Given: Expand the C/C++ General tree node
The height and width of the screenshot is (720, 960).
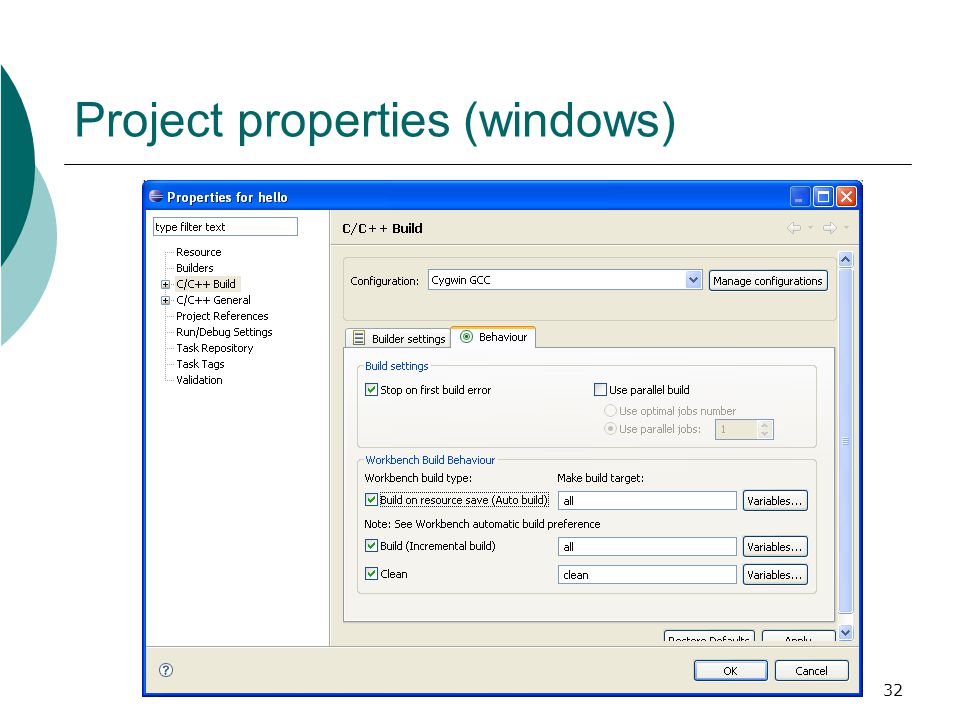Looking at the screenshot, I should tap(165, 300).
